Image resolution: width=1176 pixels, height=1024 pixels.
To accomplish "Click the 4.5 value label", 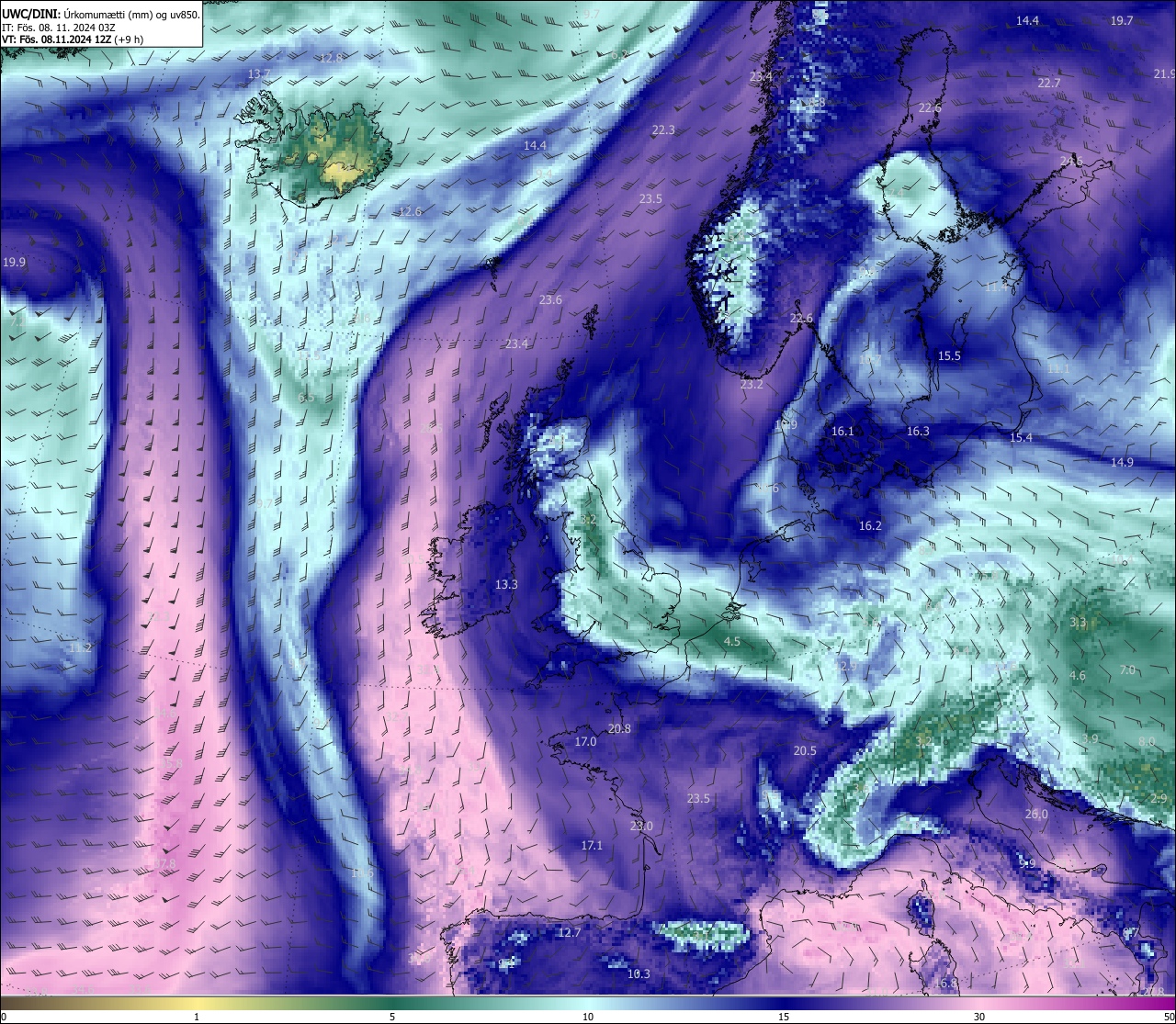I will pos(732,641).
